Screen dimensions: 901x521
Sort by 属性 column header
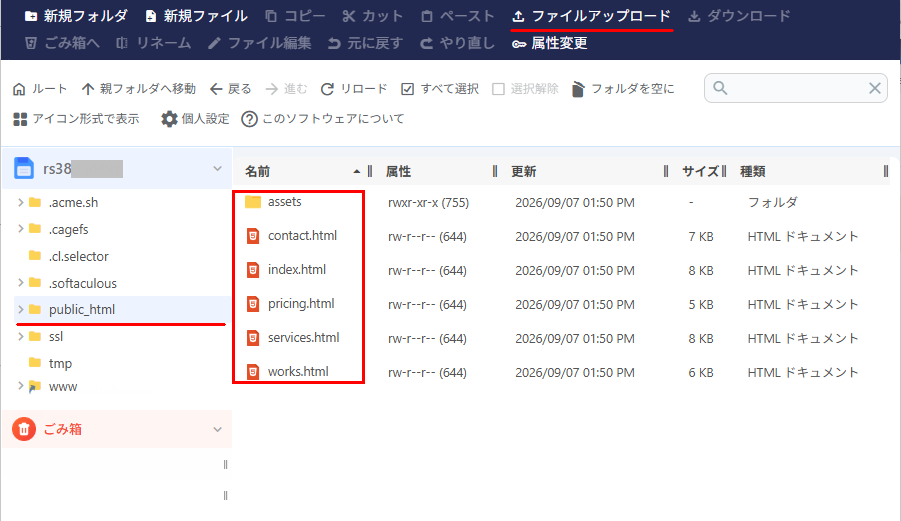pyautogui.click(x=398, y=172)
